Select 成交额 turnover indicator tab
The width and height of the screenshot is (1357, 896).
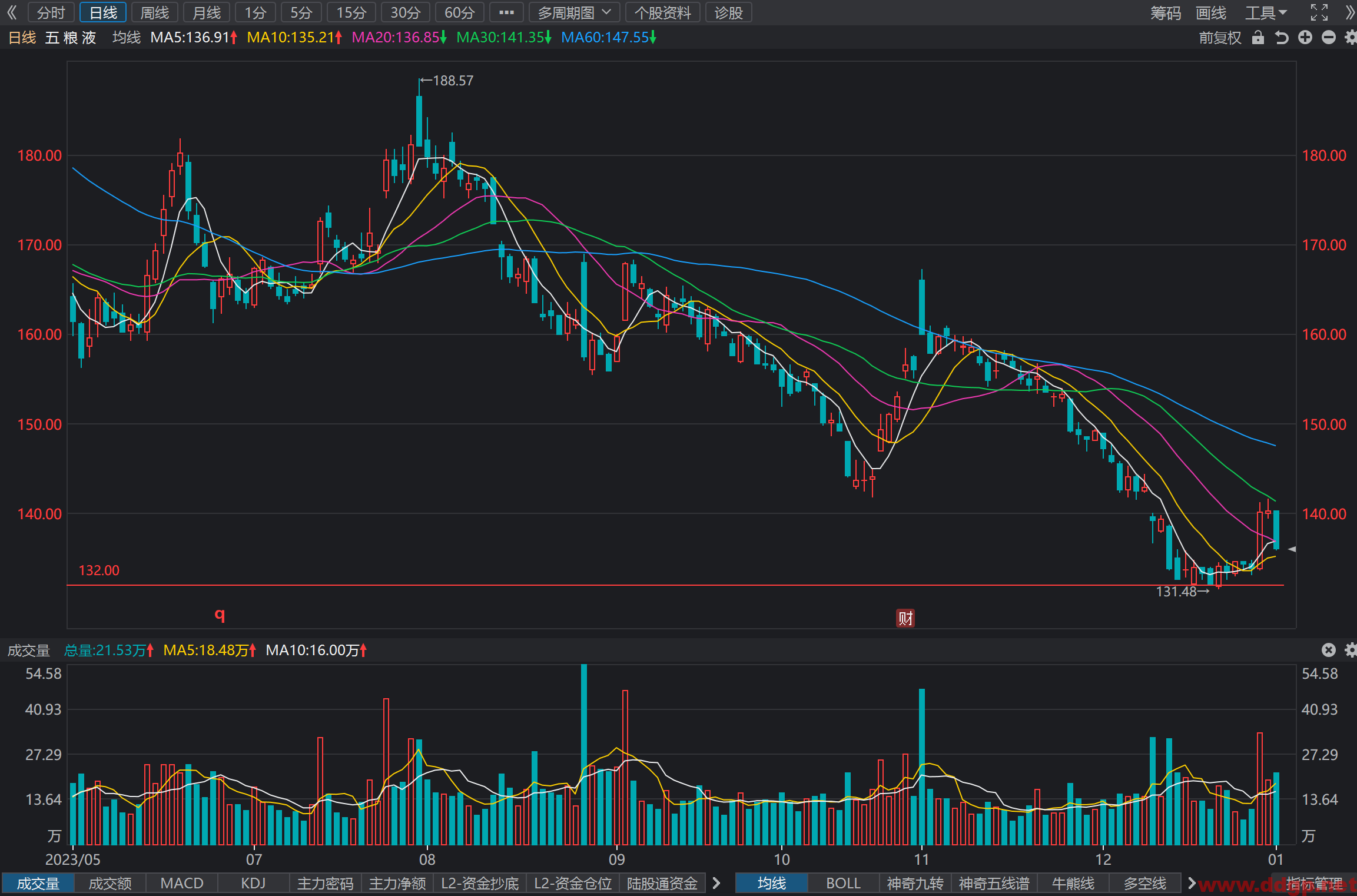(x=110, y=883)
